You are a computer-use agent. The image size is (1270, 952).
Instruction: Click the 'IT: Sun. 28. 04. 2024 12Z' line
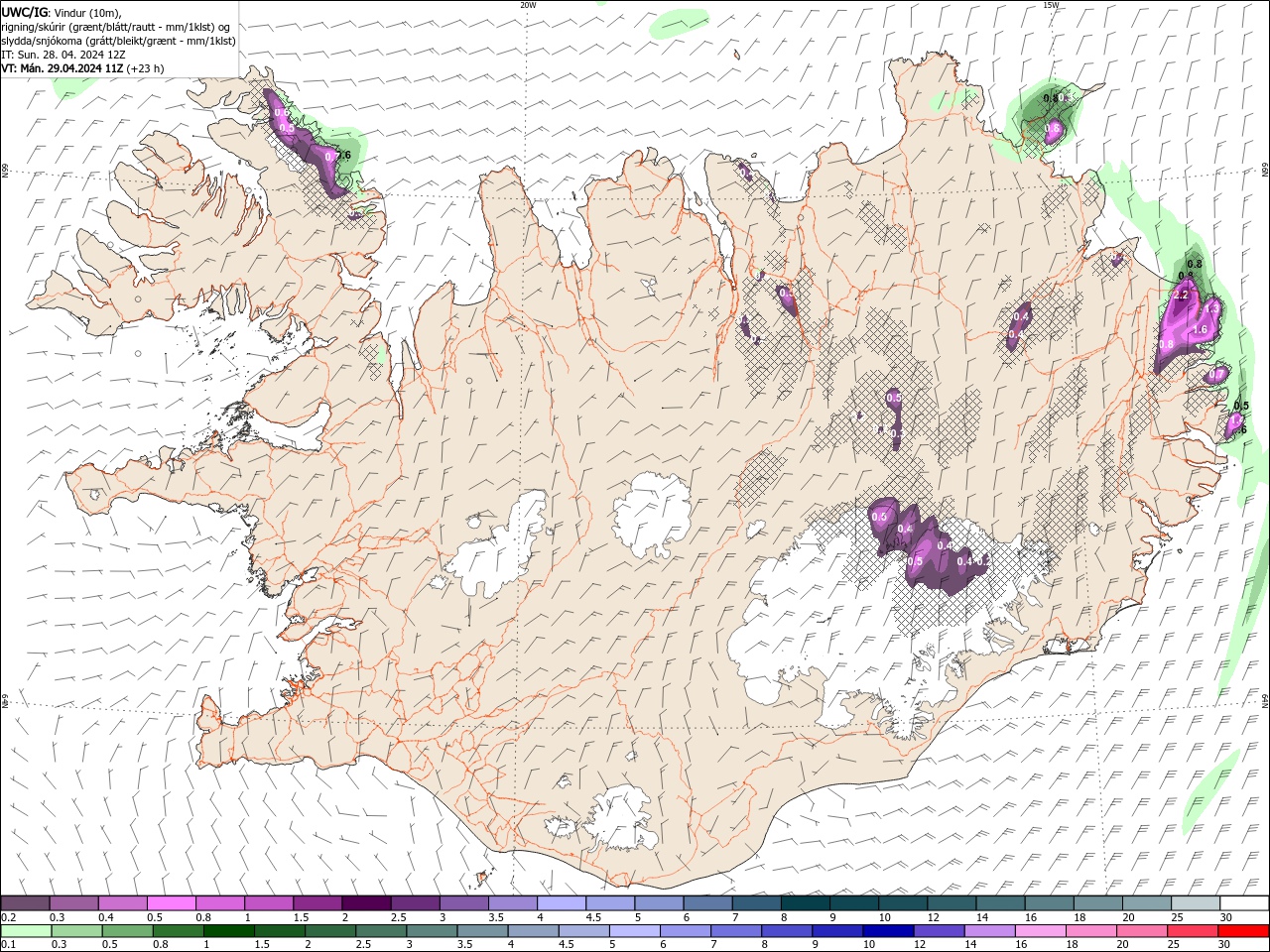click(x=63, y=55)
